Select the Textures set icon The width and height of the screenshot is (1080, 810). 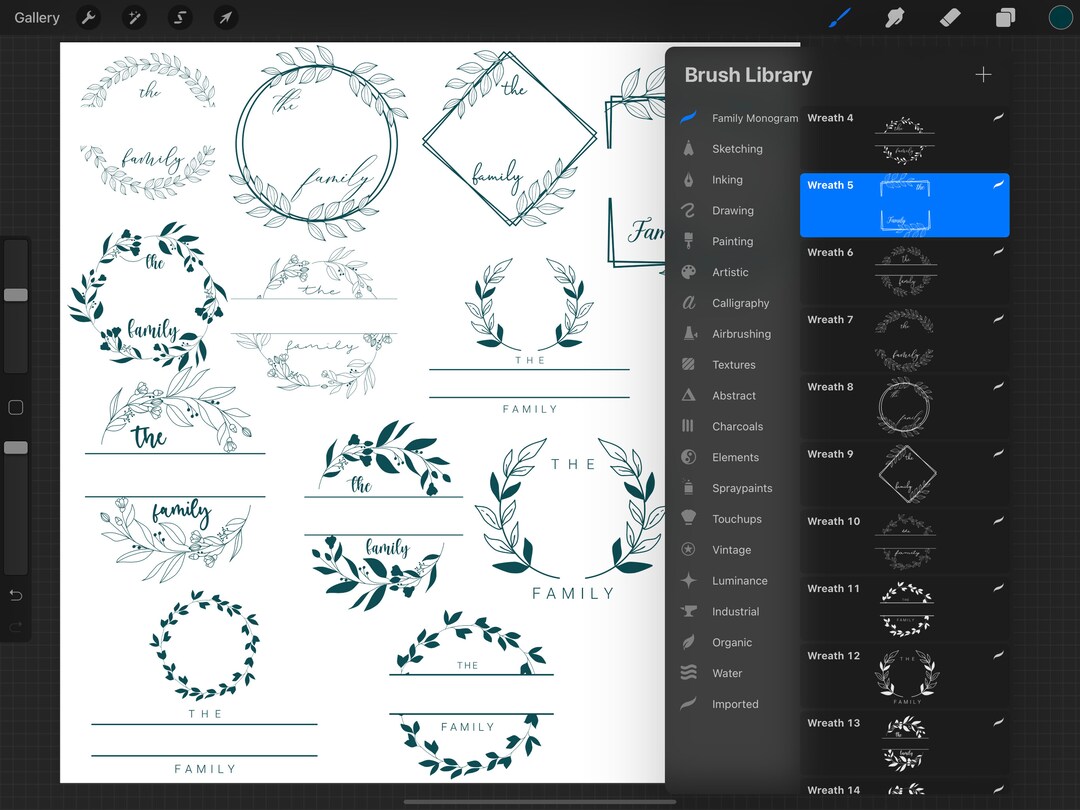(x=688, y=364)
